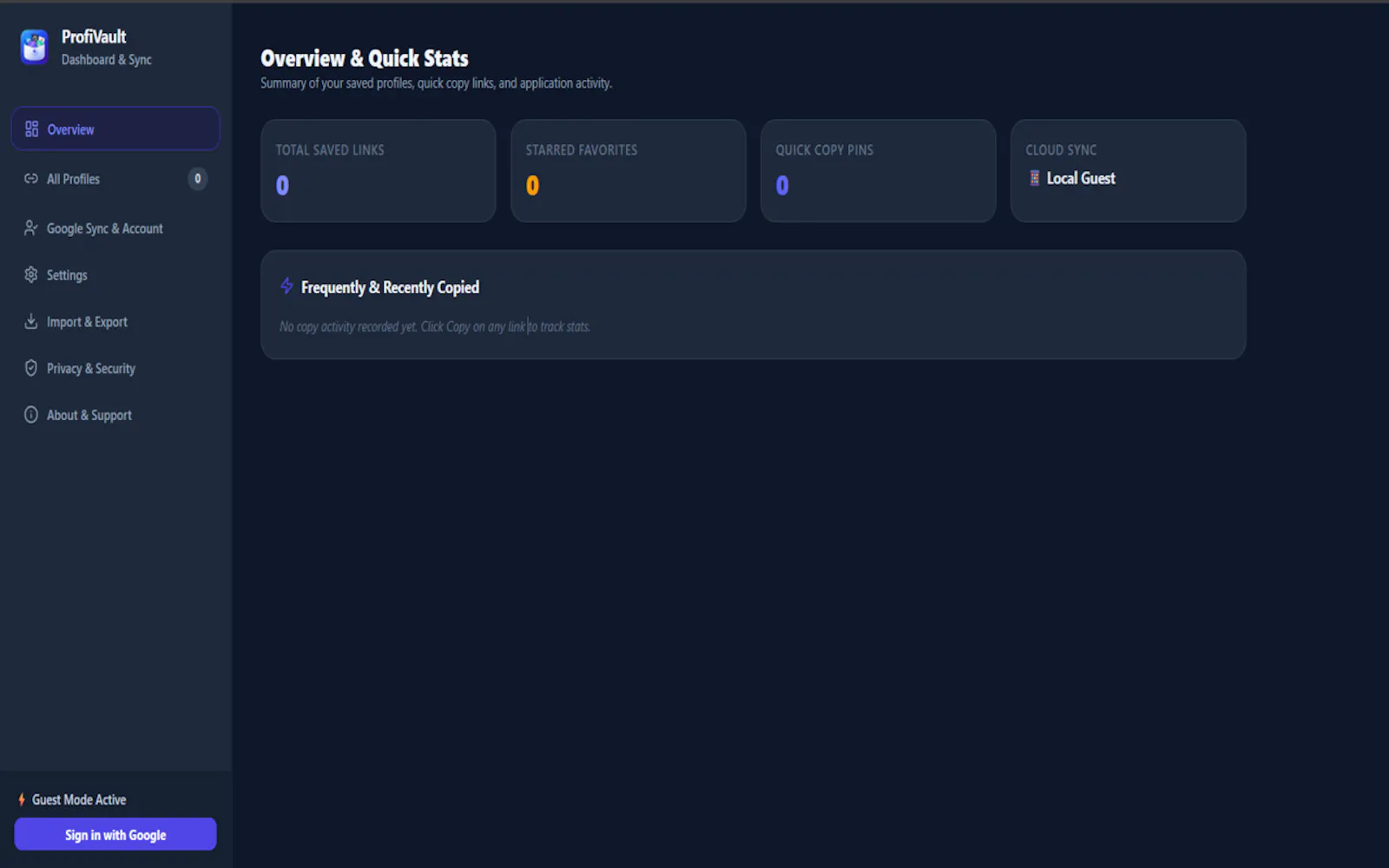Click the Frequently & Recently Copied heading
This screenshot has height=868, width=1389.
(x=390, y=287)
